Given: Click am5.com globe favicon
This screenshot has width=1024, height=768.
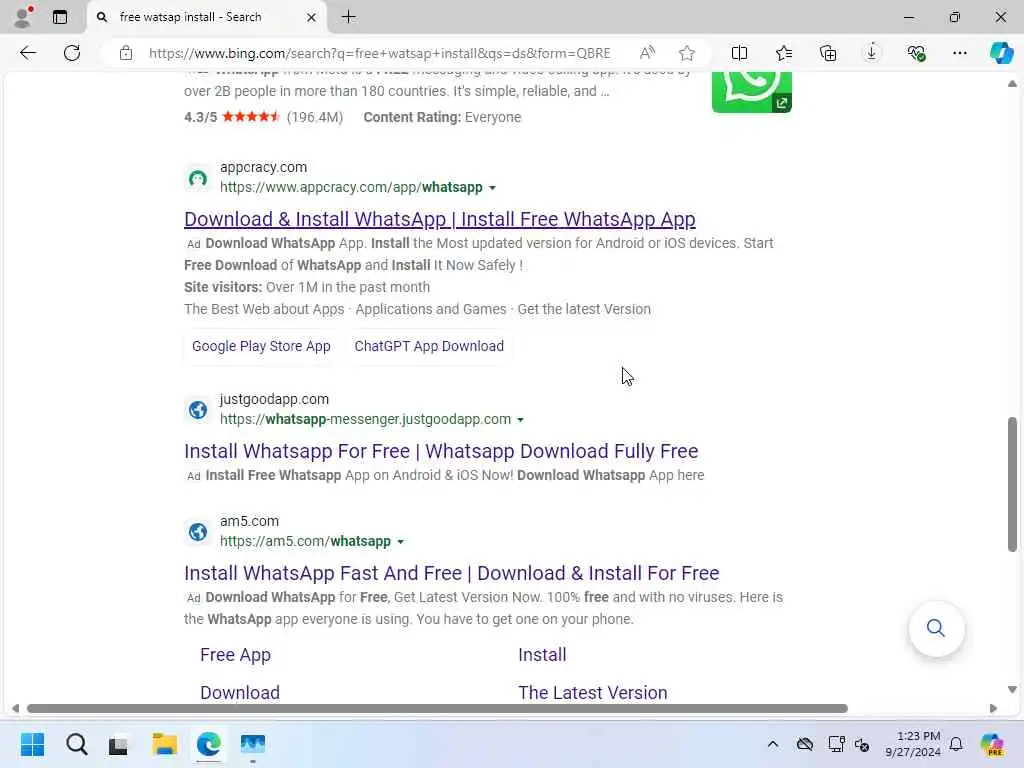Looking at the screenshot, I should [198, 532].
